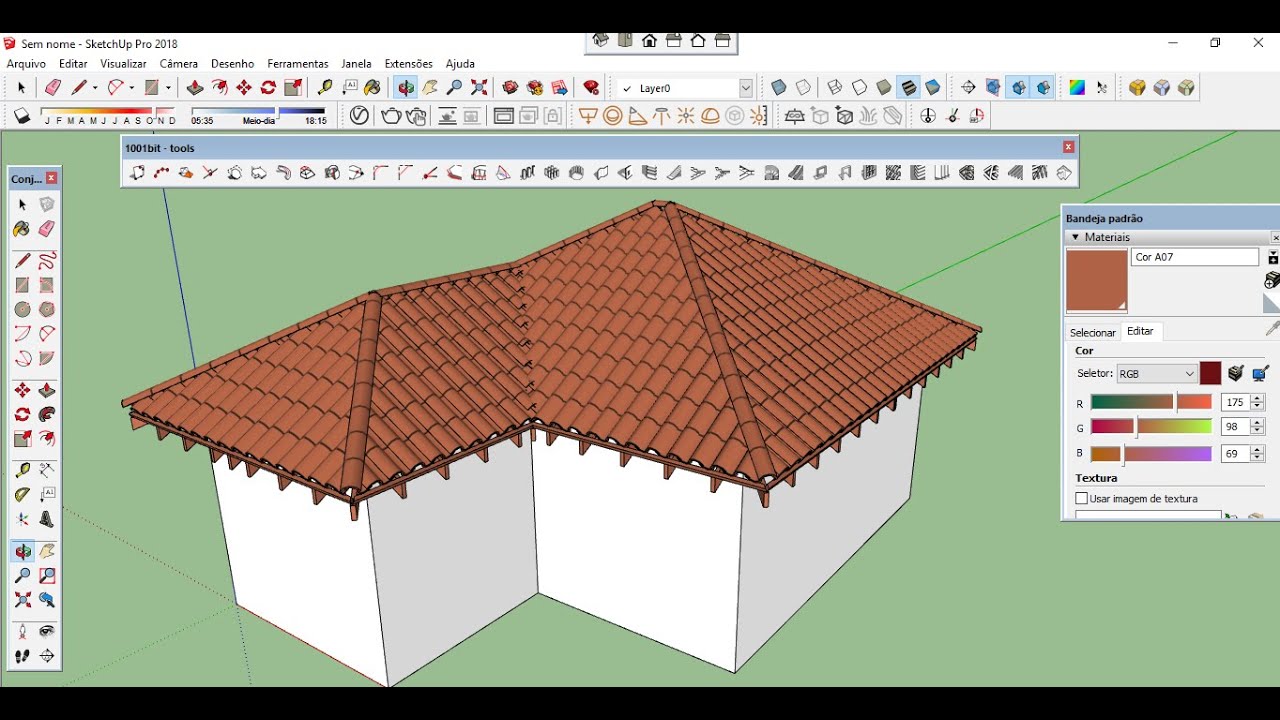Start V-Ray interactive render (teapot with hand)
1280x720 pixels.
point(416,116)
